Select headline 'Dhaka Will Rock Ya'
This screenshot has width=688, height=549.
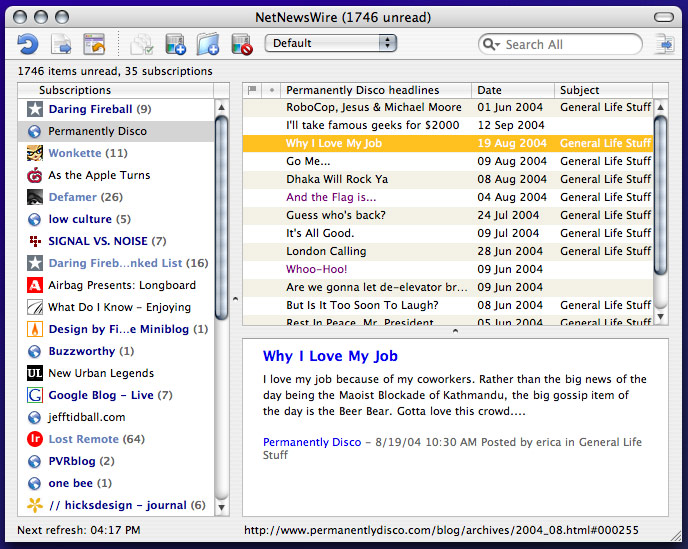click(448, 179)
